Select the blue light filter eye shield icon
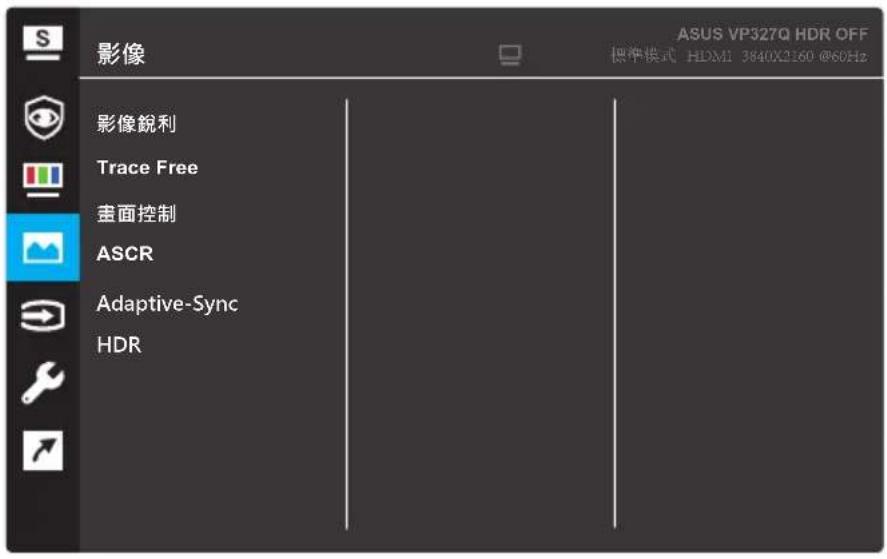The height and width of the screenshot is (559, 887). coord(44,118)
